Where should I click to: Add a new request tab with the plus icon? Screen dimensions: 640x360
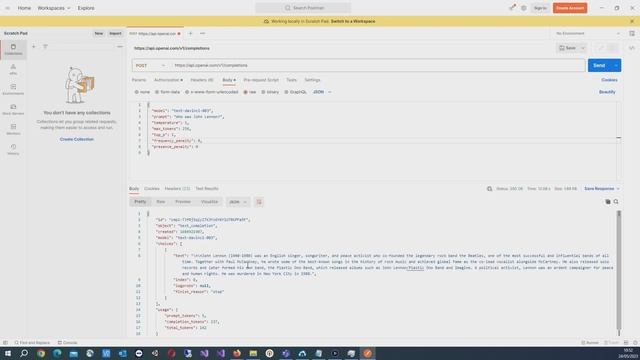point(190,33)
